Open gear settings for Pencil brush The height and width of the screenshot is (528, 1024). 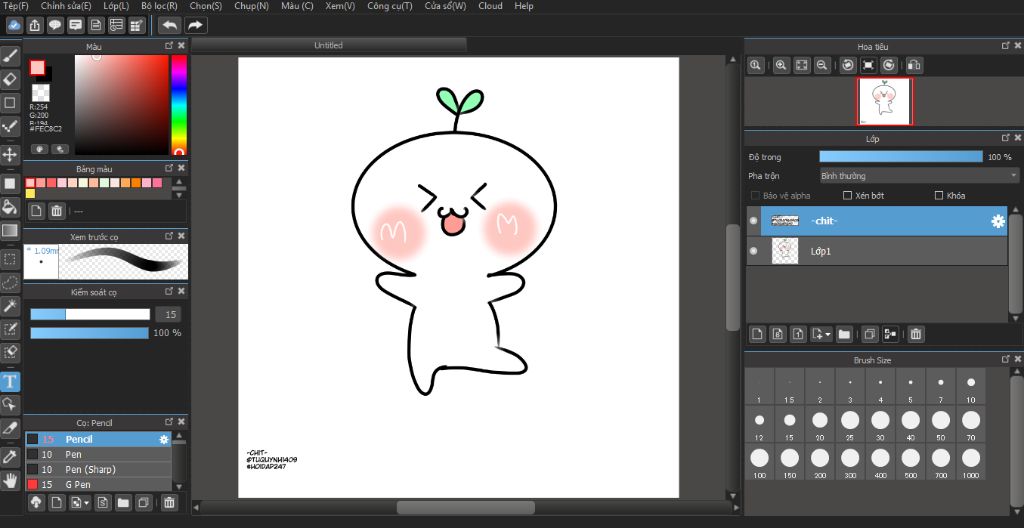point(164,440)
